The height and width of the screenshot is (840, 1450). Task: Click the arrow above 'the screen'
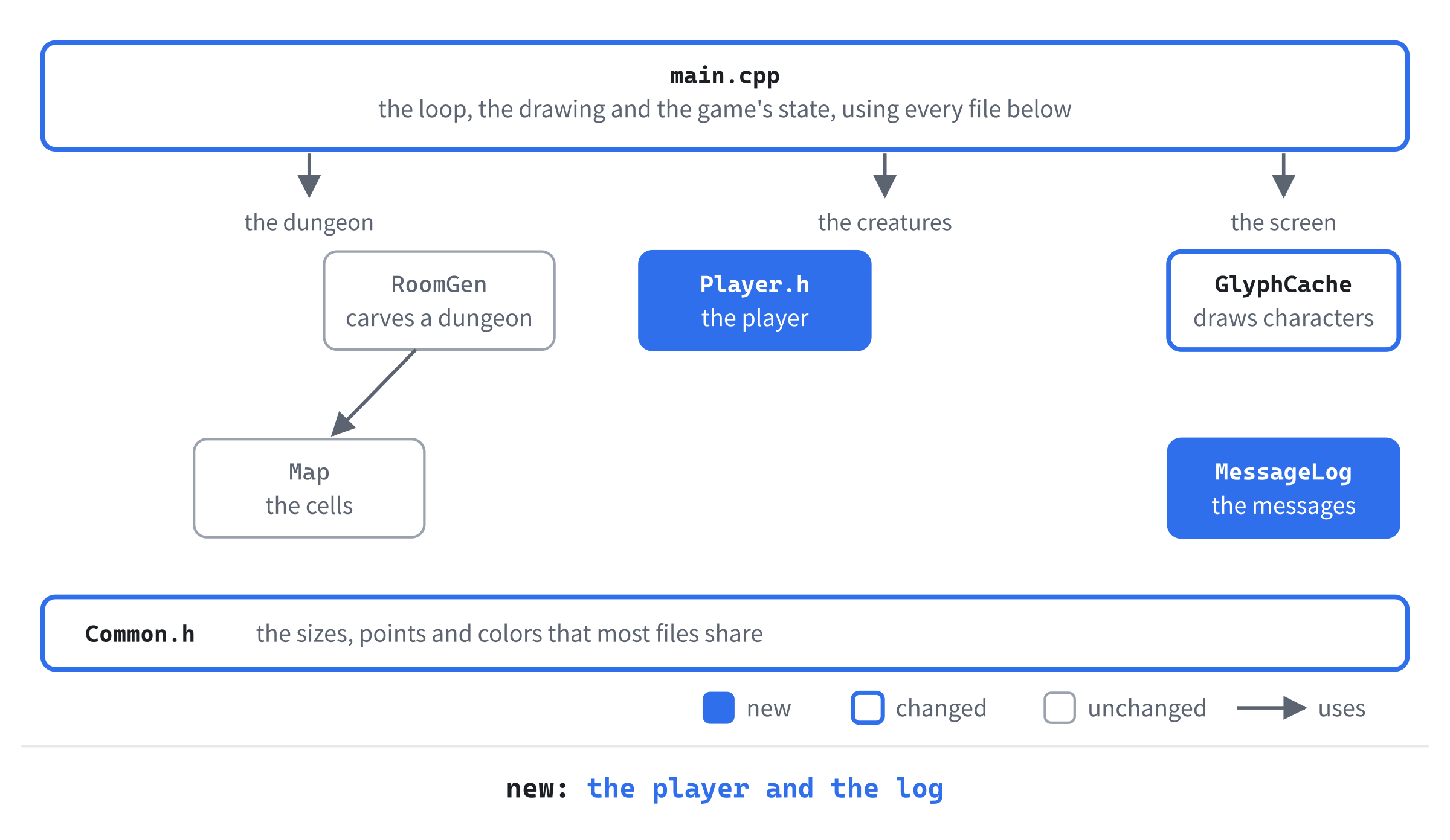point(1283,176)
